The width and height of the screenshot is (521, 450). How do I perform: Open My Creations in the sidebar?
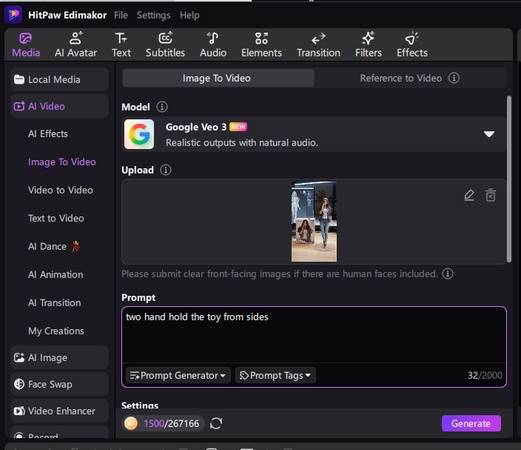point(56,331)
